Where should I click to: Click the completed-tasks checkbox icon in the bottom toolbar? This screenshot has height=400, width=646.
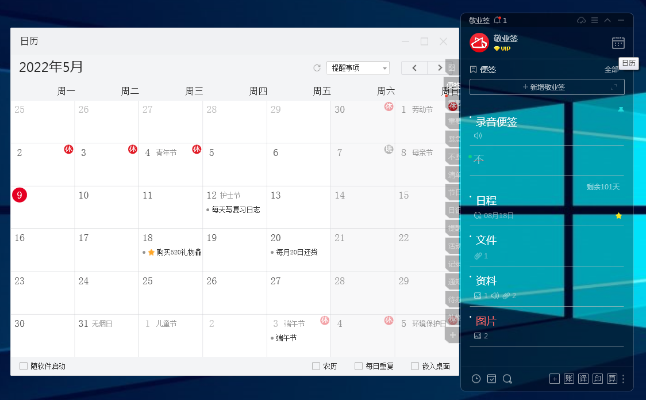492,379
